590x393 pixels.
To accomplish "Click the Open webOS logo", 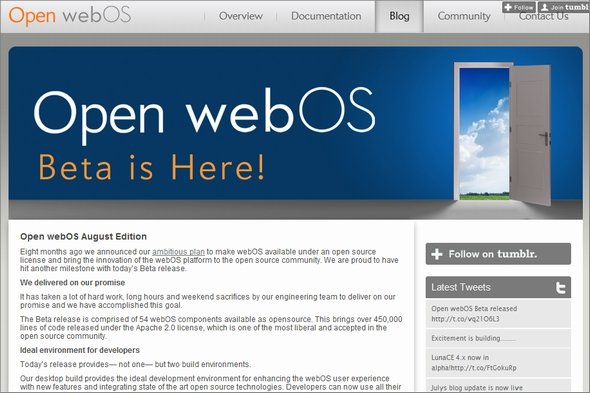I will [x=70, y=16].
